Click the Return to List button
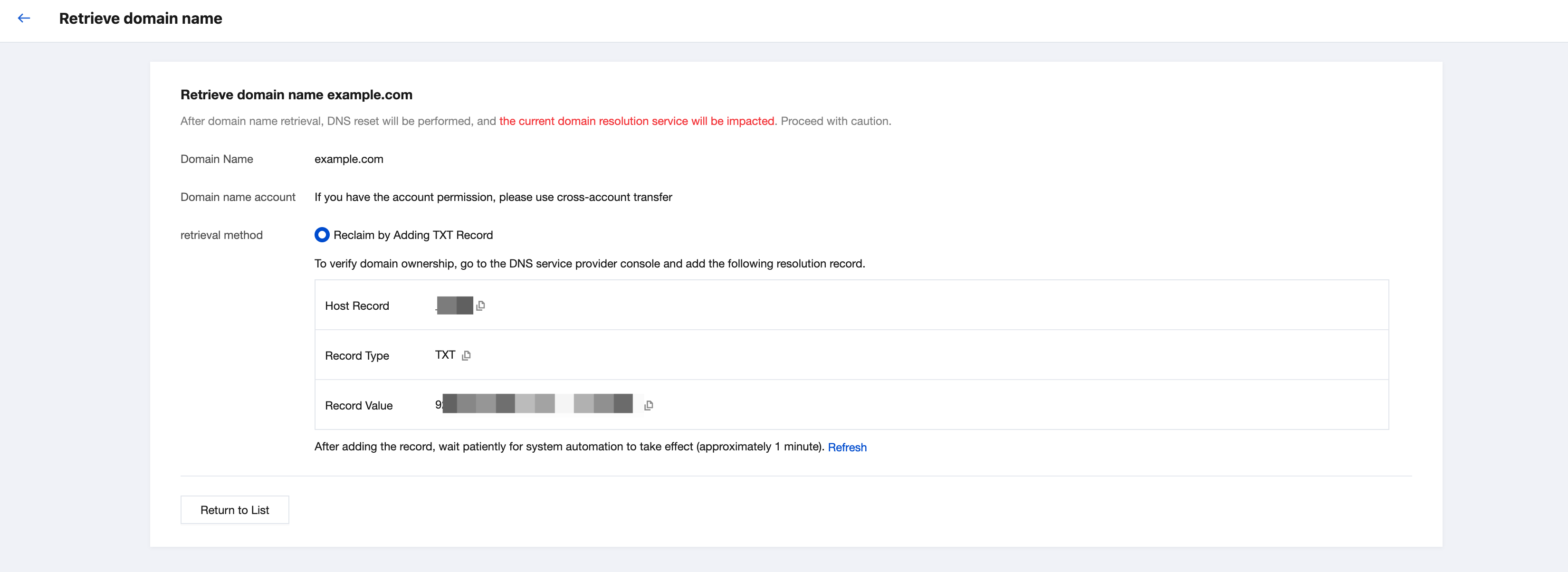1568x572 pixels. tap(234, 510)
